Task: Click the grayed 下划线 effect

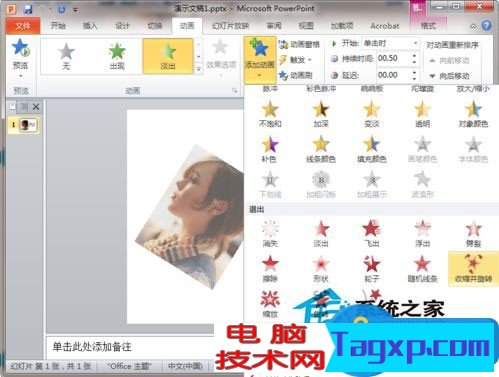Action: point(270,184)
